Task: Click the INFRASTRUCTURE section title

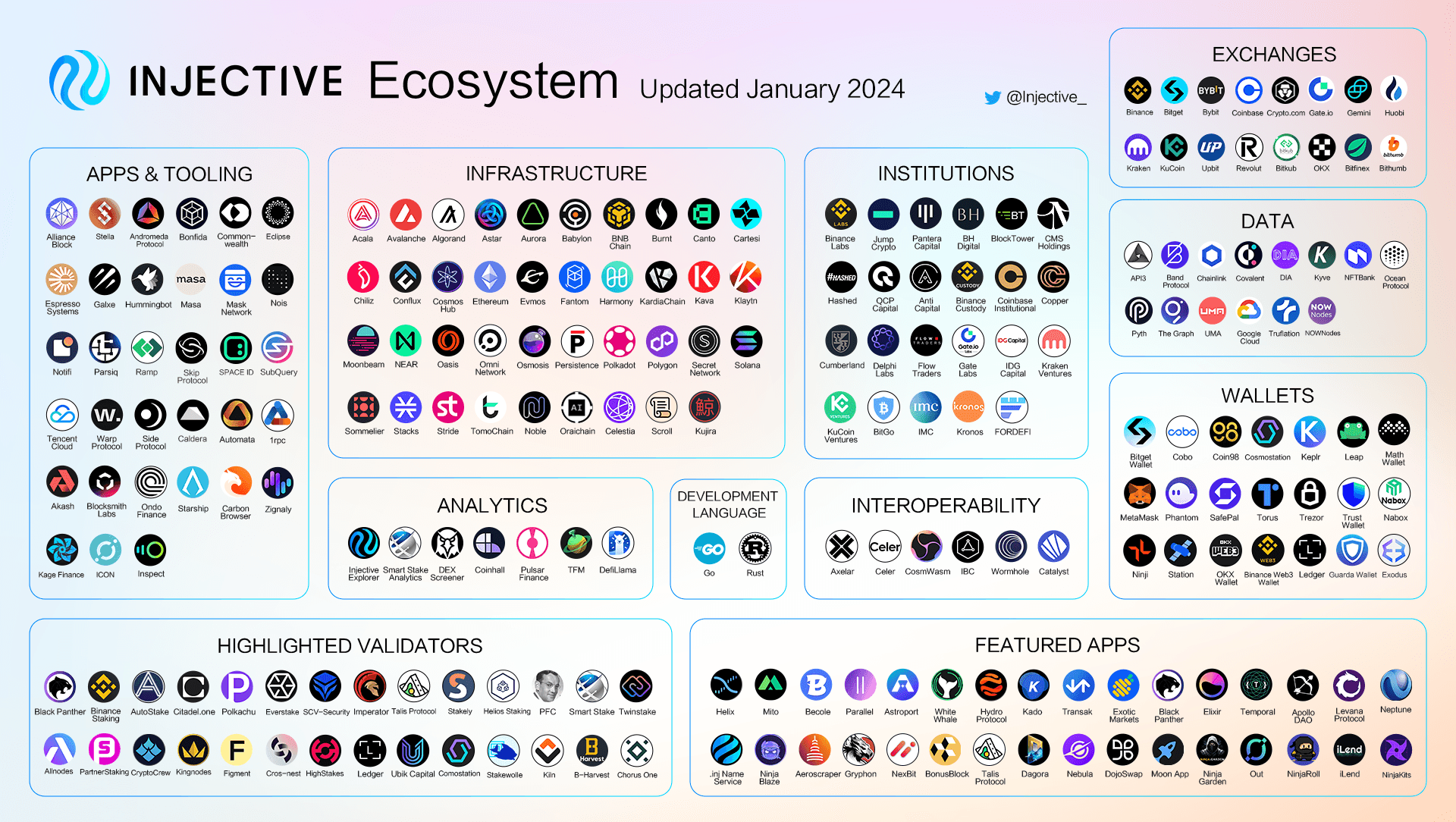Action: (x=556, y=174)
